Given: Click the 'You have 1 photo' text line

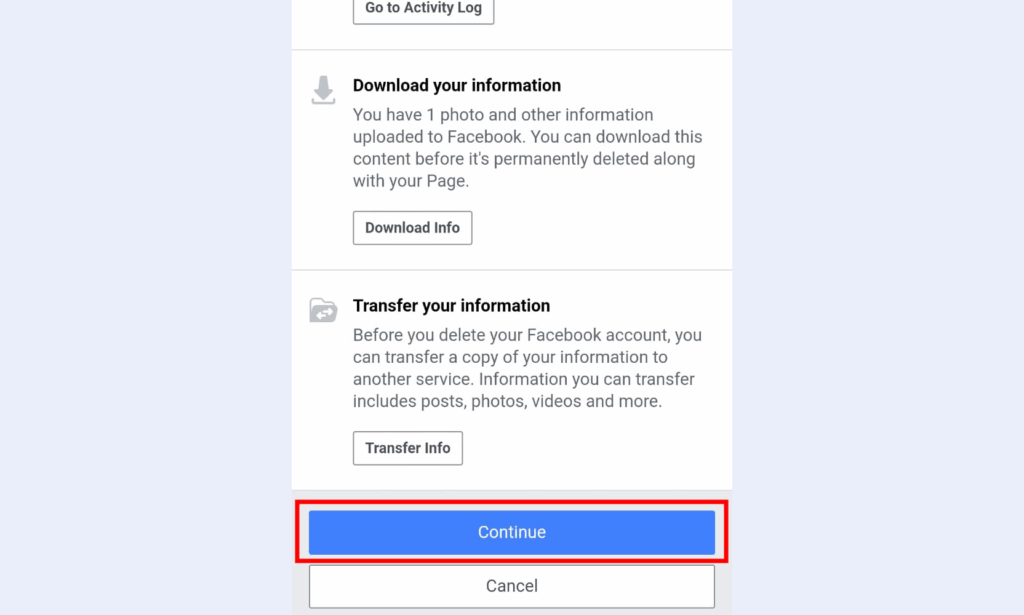Looking at the screenshot, I should coord(503,115).
